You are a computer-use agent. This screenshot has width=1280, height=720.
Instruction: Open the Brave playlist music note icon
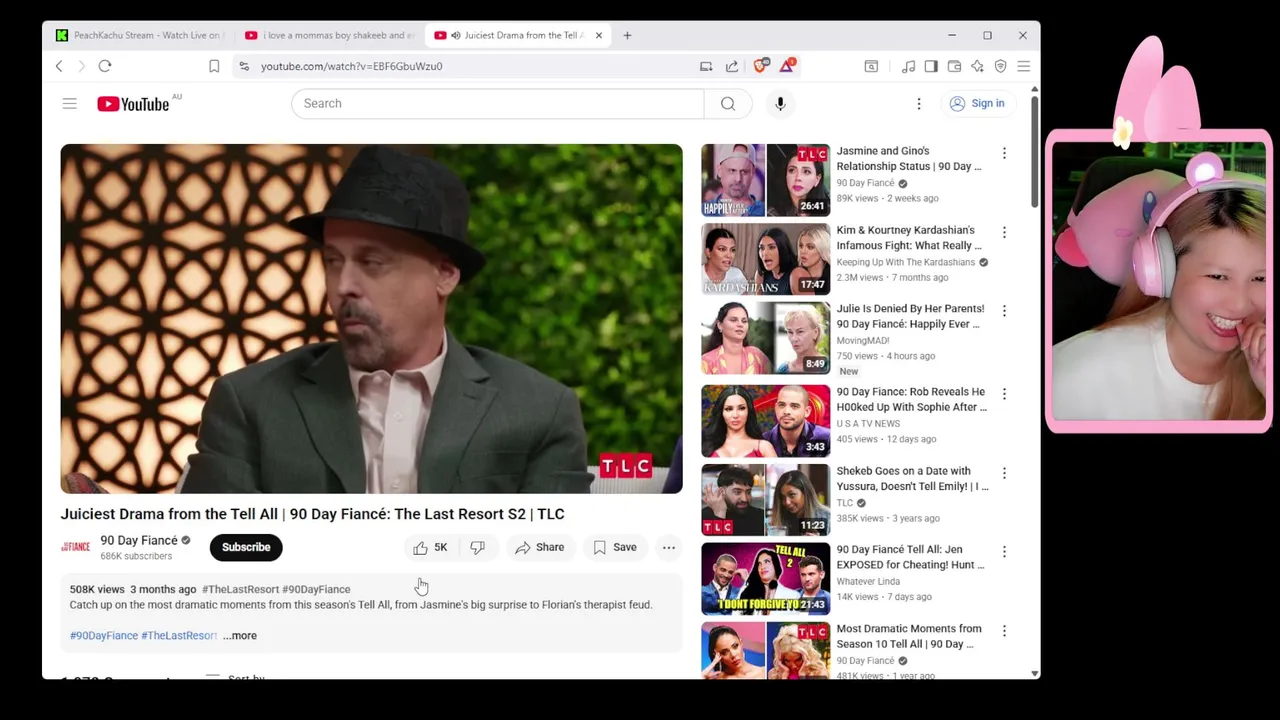coord(908,66)
